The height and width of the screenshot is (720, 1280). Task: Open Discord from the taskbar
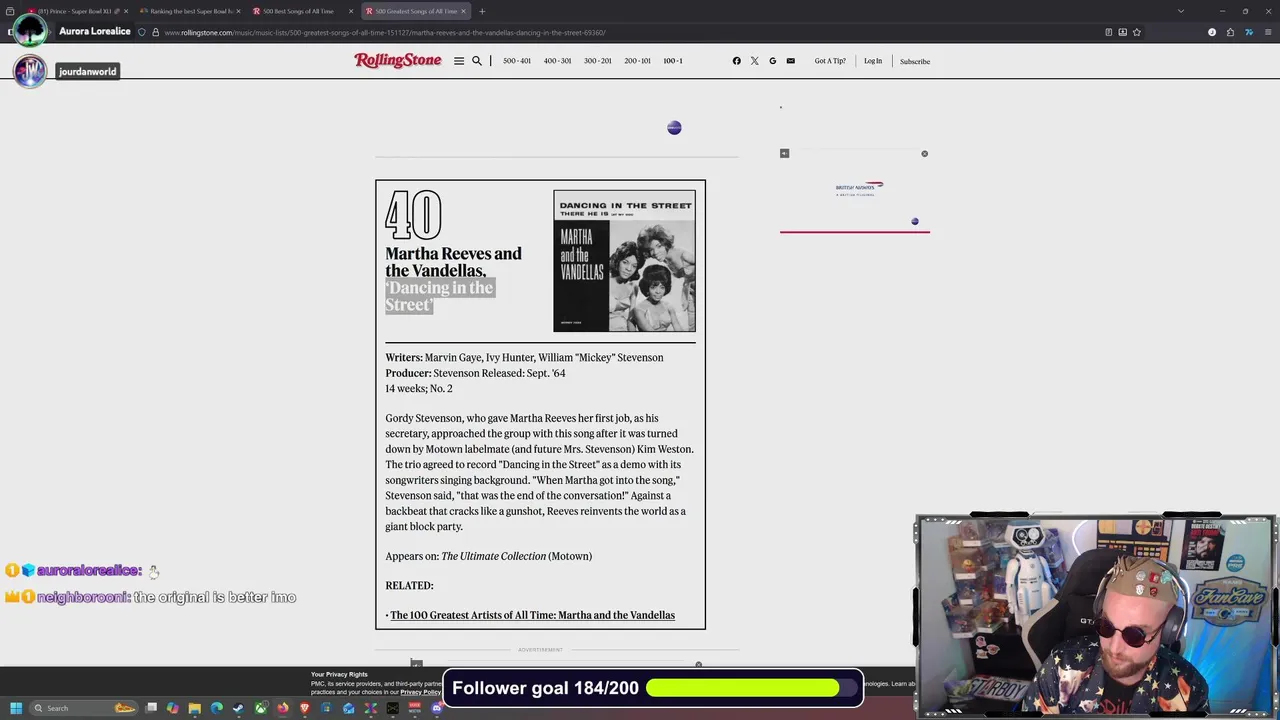[437, 708]
